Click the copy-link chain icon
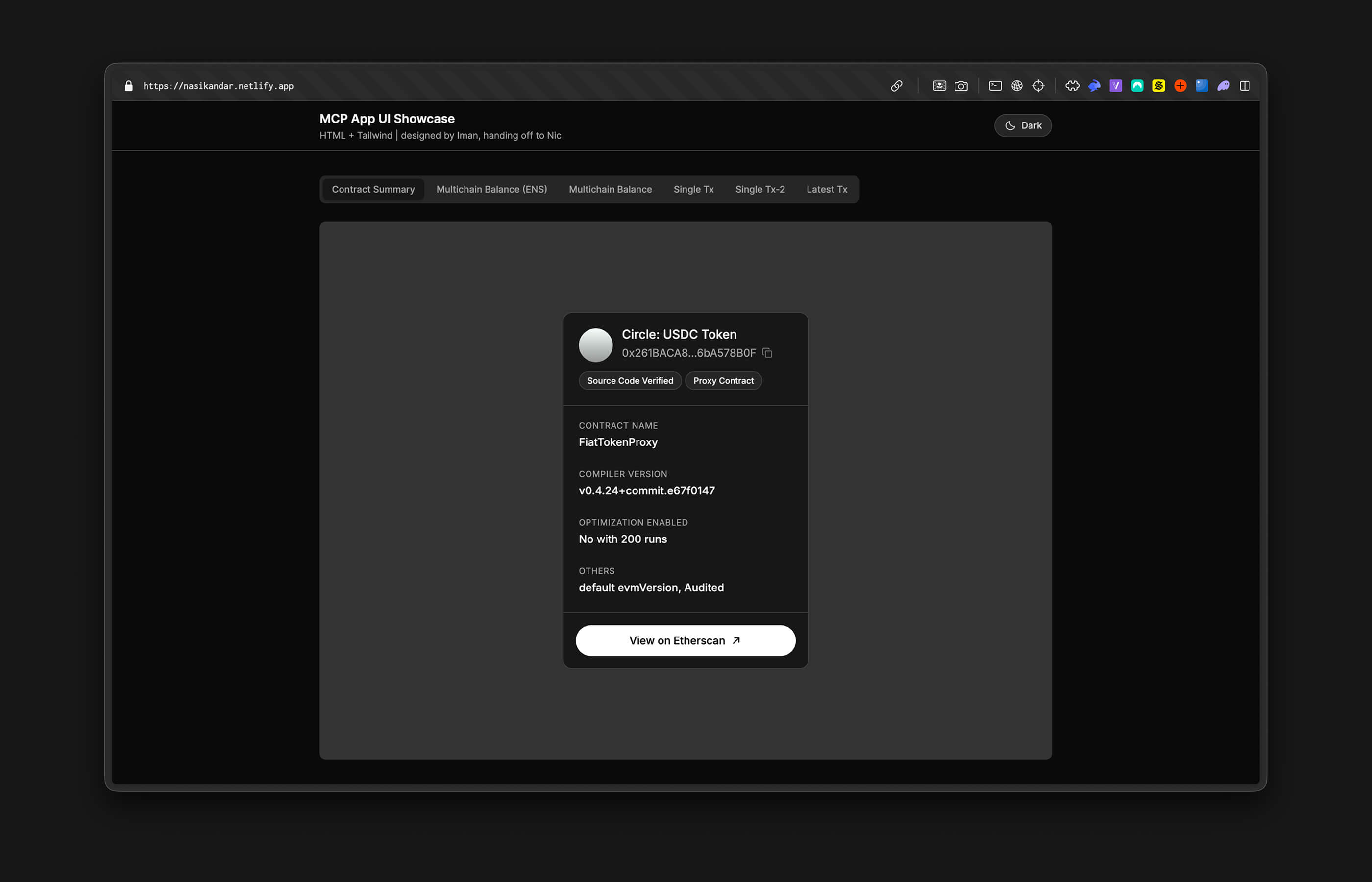 click(x=897, y=86)
